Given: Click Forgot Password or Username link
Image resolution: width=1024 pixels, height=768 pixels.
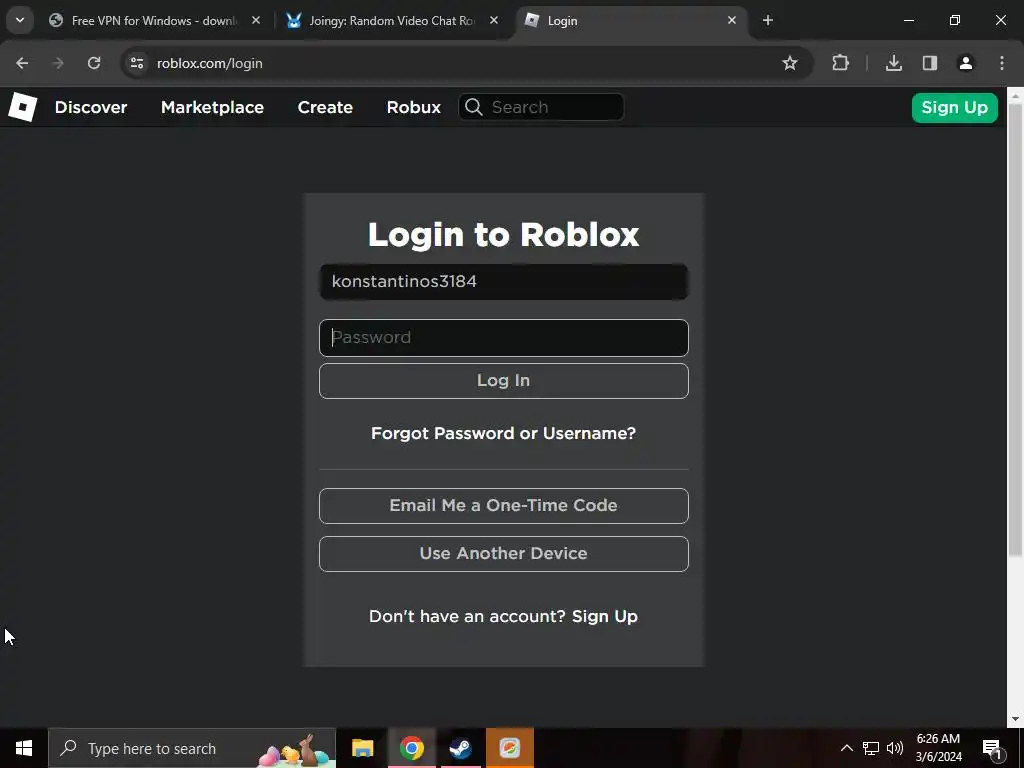Looking at the screenshot, I should (504, 433).
